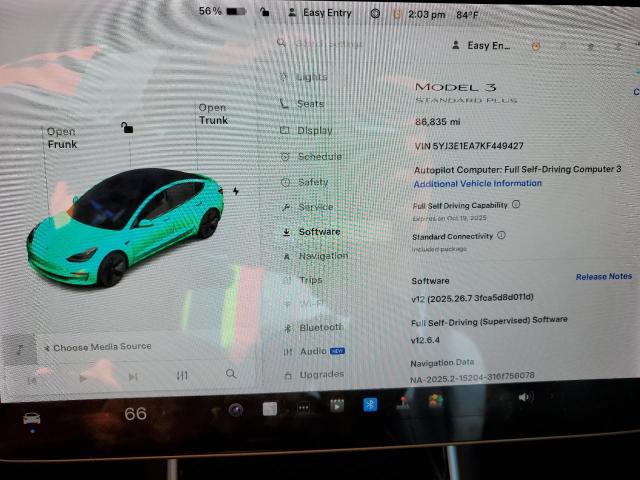Open the audio equalizer settings icon
This screenshot has height=480, width=640.
tap(182, 375)
